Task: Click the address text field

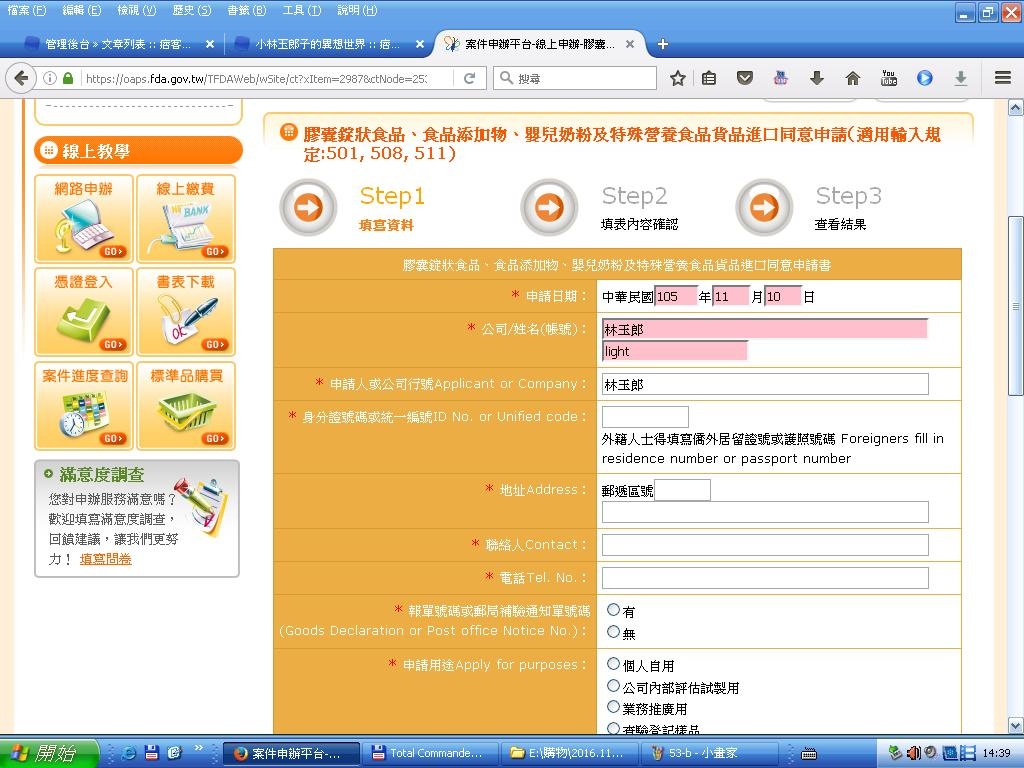Action: [765, 512]
